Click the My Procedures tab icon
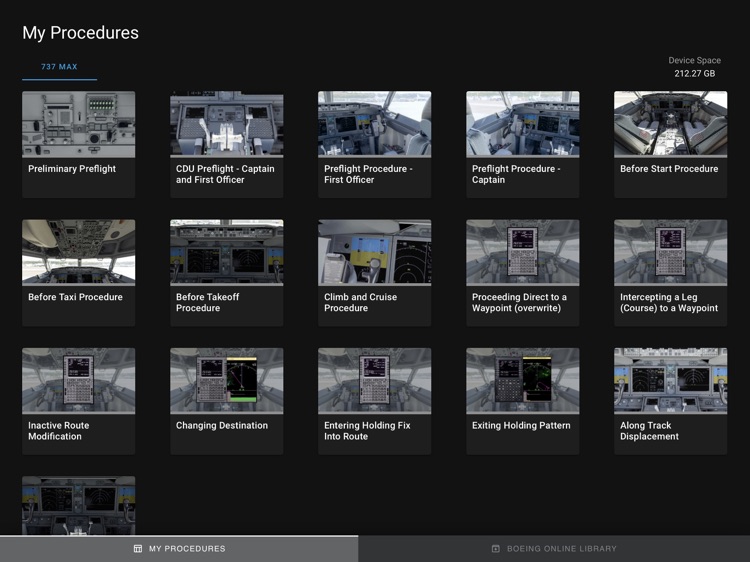The image size is (750, 562). click(138, 549)
